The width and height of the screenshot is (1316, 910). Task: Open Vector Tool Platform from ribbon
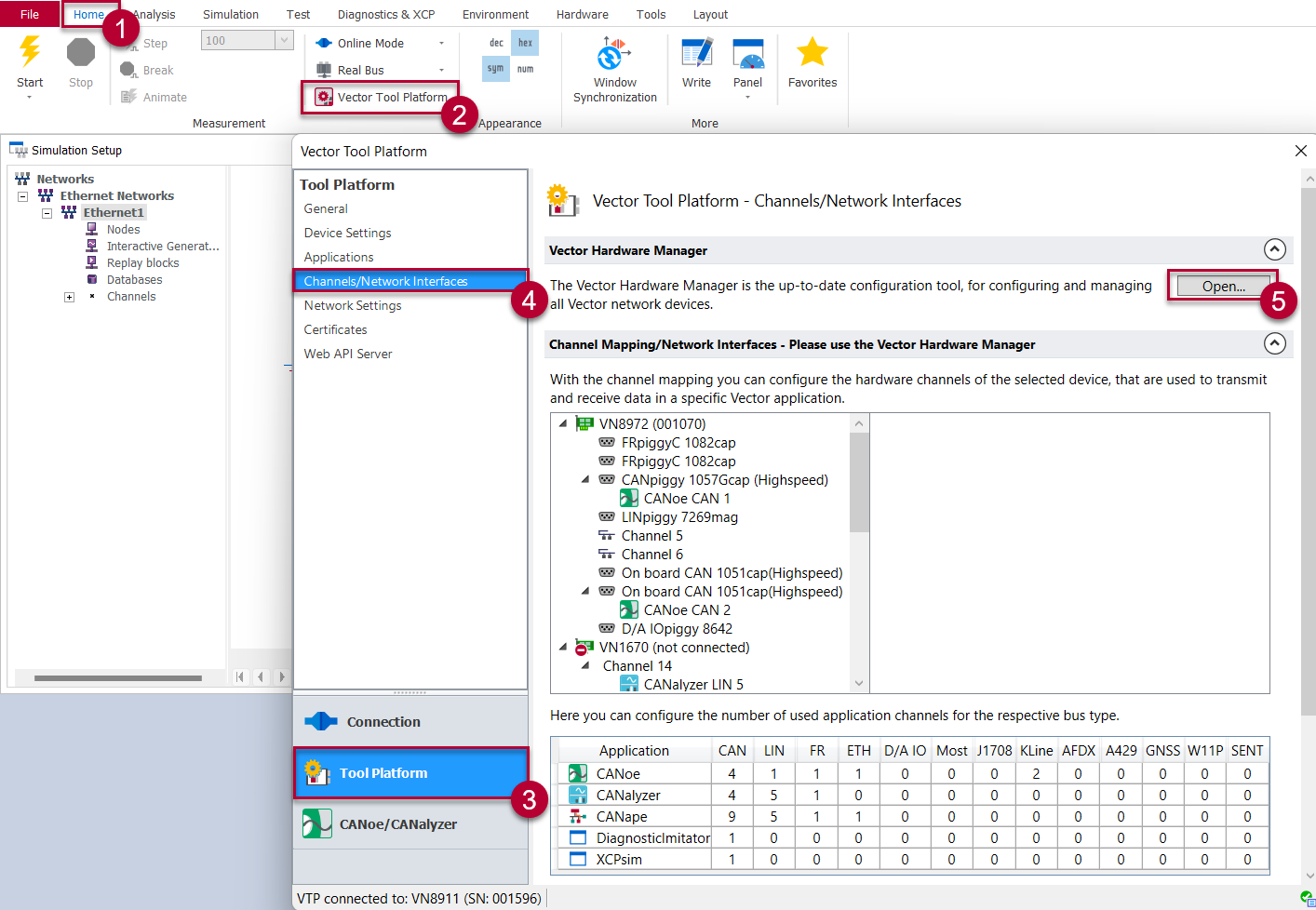[381, 97]
